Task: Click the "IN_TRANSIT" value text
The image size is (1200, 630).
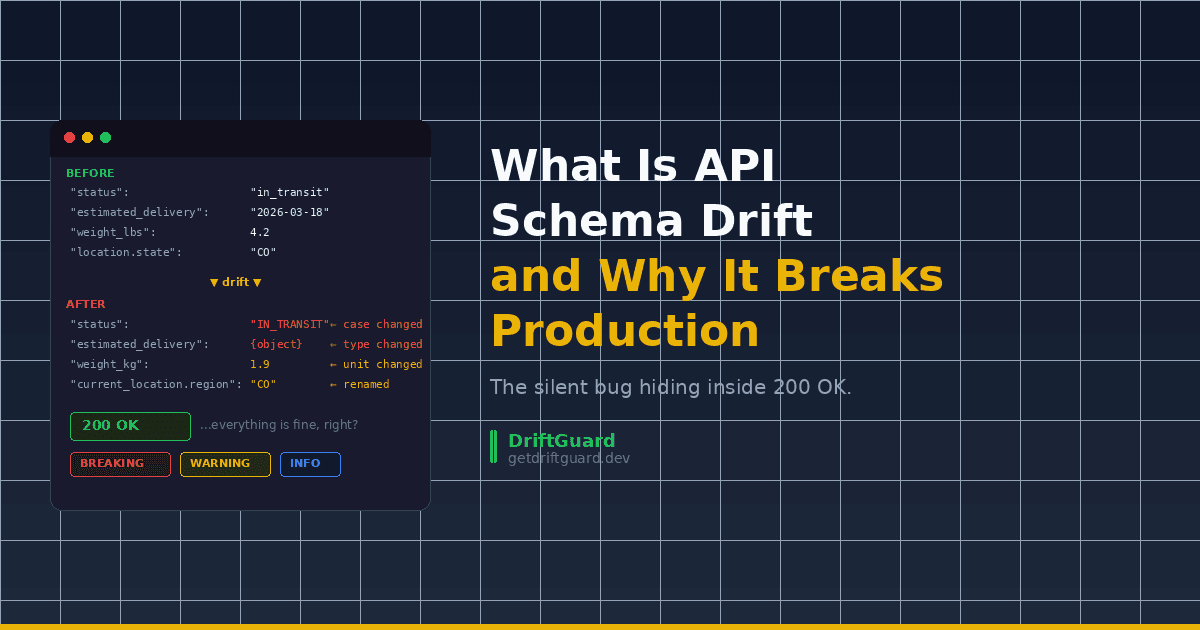Action: tap(288, 324)
